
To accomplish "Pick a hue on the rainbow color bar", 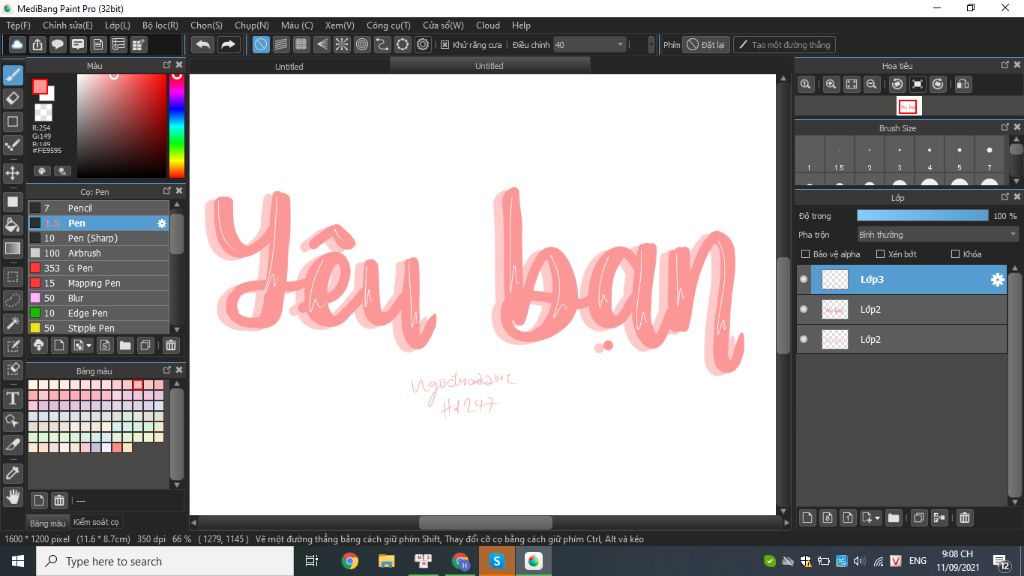I will click(176, 125).
